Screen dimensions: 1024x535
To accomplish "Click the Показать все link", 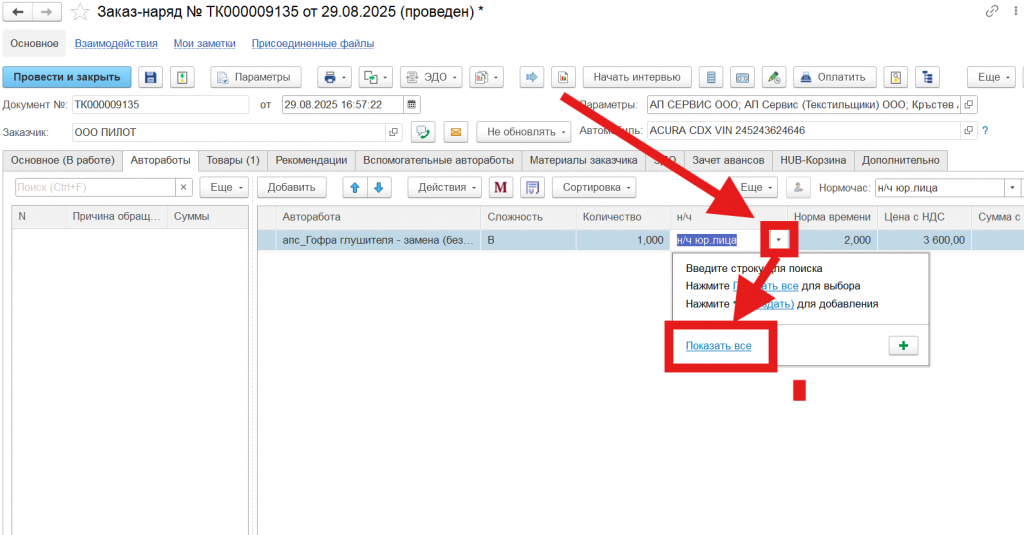I will [x=718, y=346].
